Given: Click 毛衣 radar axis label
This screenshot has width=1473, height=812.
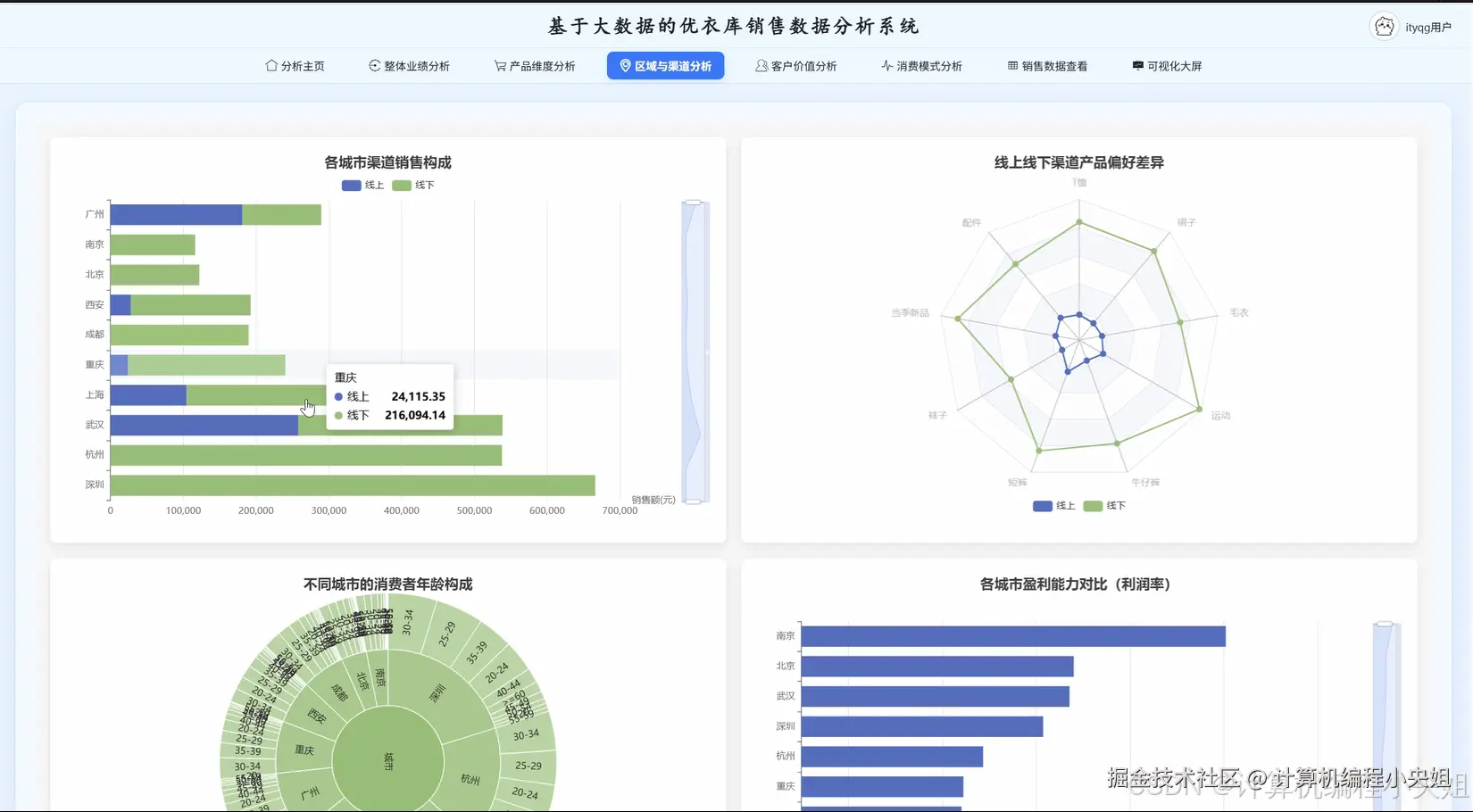Looking at the screenshot, I should click(x=1239, y=312).
